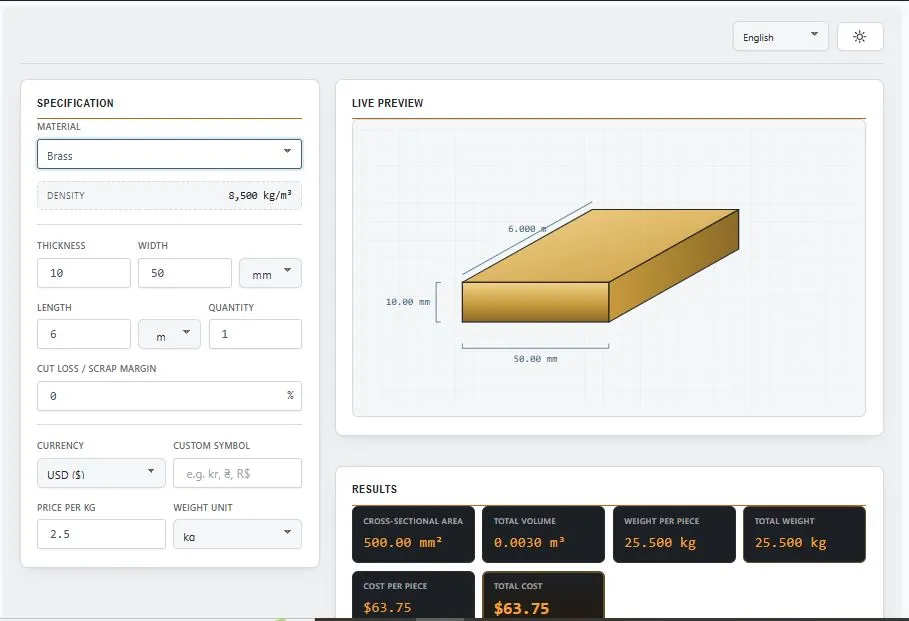Click the LIVE PREVIEW heading
This screenshot has width=909, height=621.
point(387,103)
